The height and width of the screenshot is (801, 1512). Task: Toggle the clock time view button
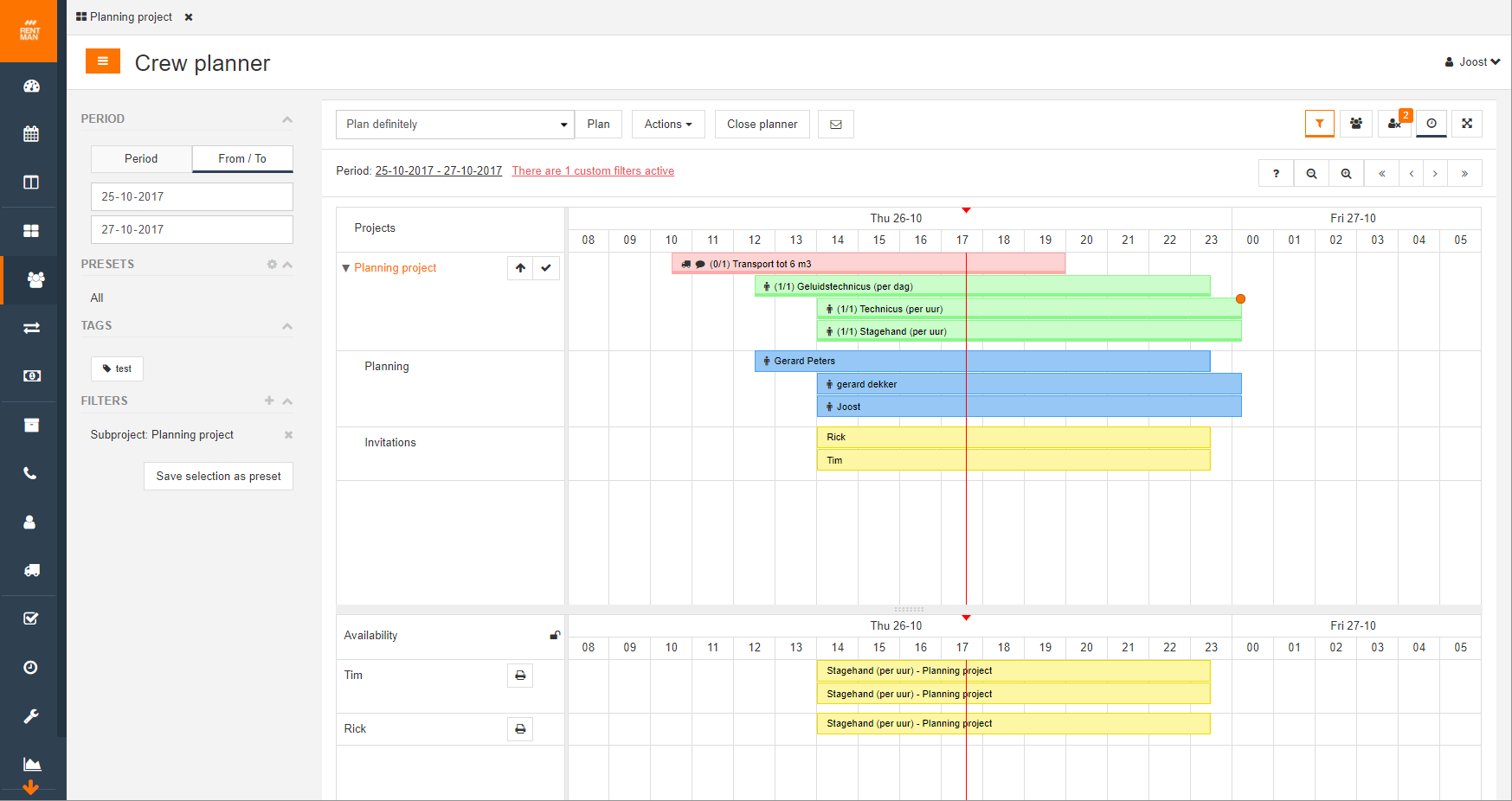click(1432, 124)
